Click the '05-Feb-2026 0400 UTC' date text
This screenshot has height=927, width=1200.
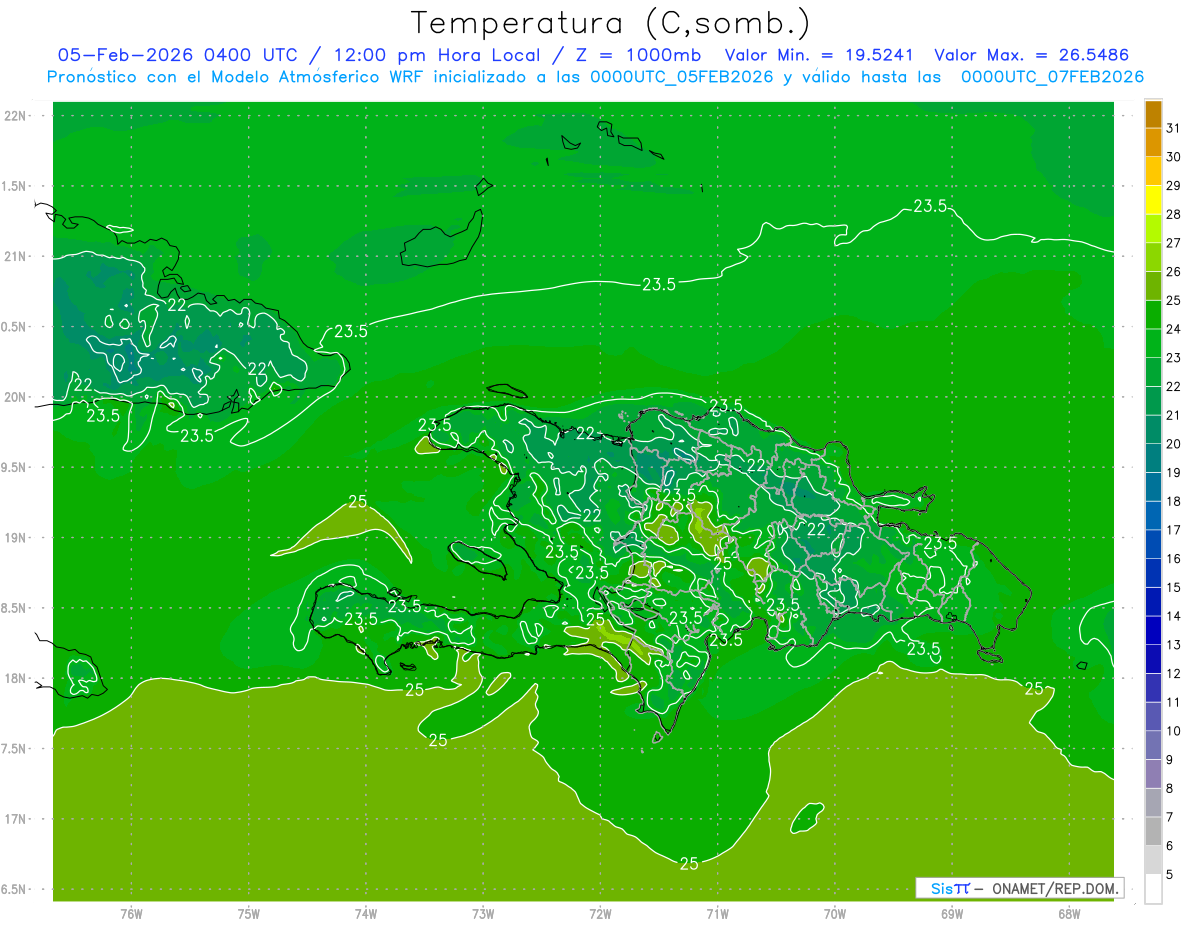[x=177, y=55]
